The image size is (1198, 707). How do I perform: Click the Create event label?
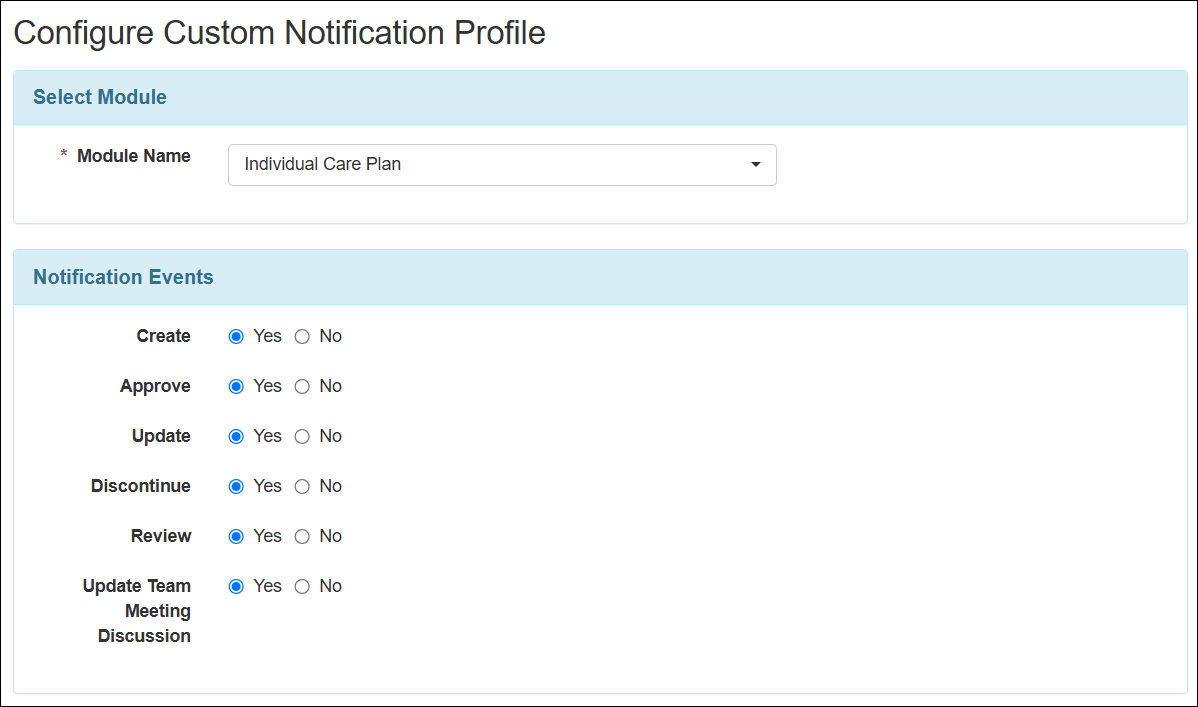pos(164,336)
